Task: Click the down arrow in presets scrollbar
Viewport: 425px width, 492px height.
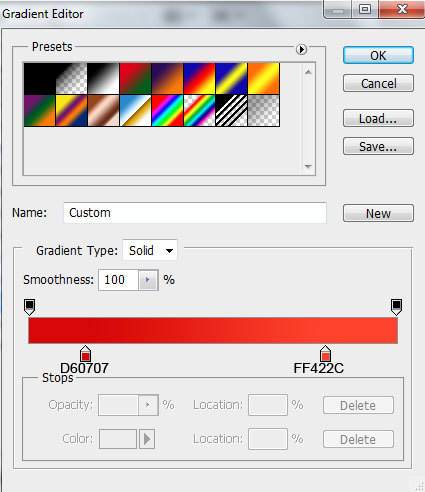Action: 308,166
